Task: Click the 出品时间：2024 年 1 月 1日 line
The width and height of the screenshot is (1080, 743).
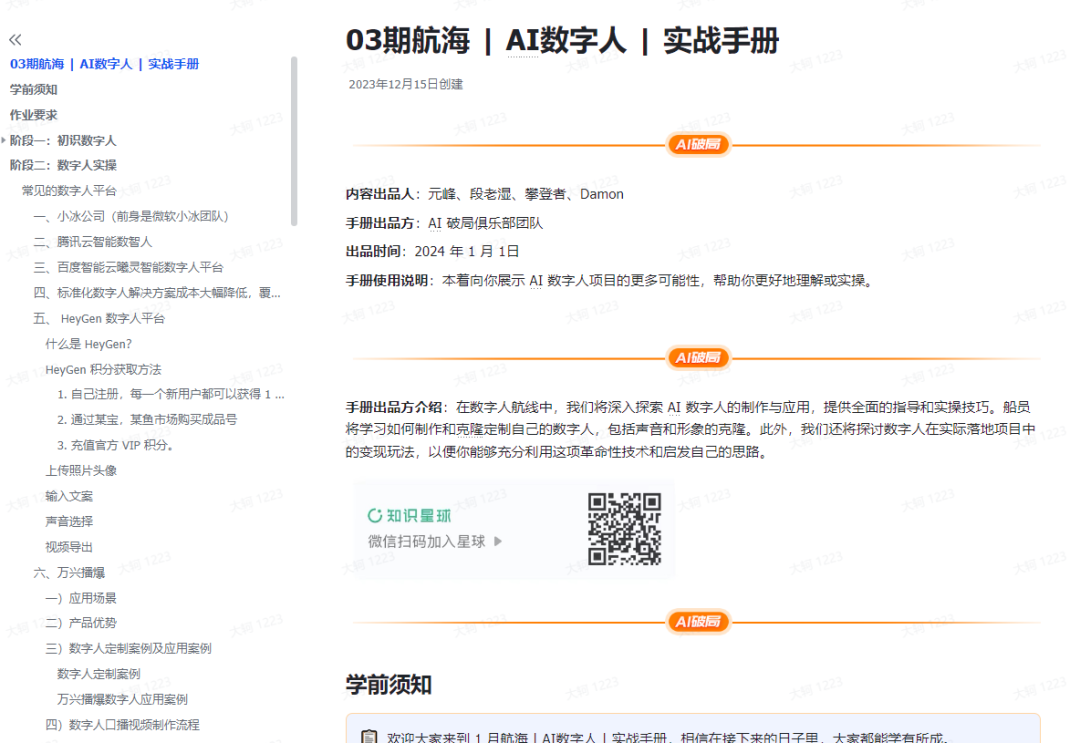Action: [x=432, y=251]
